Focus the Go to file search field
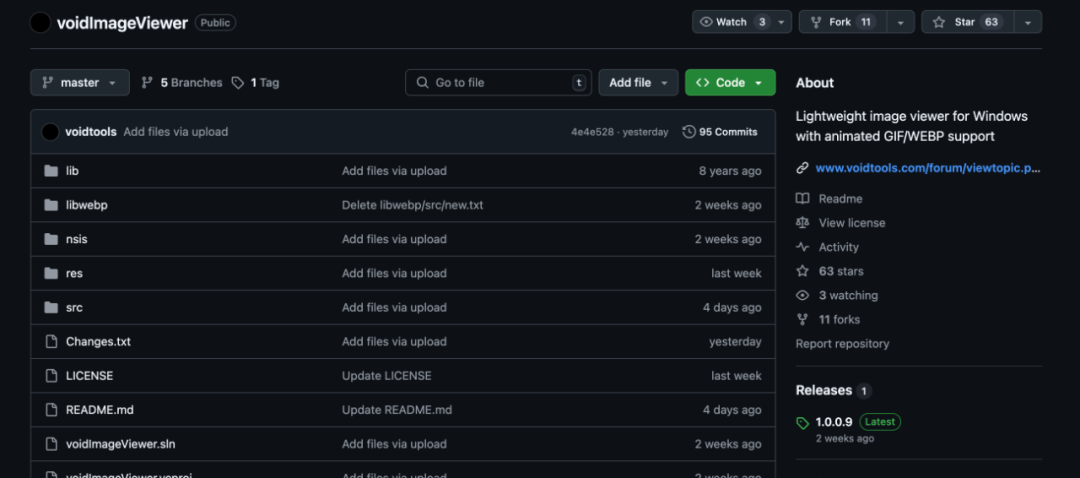This screenshot has width=1080, height=478. coord(499,83)
